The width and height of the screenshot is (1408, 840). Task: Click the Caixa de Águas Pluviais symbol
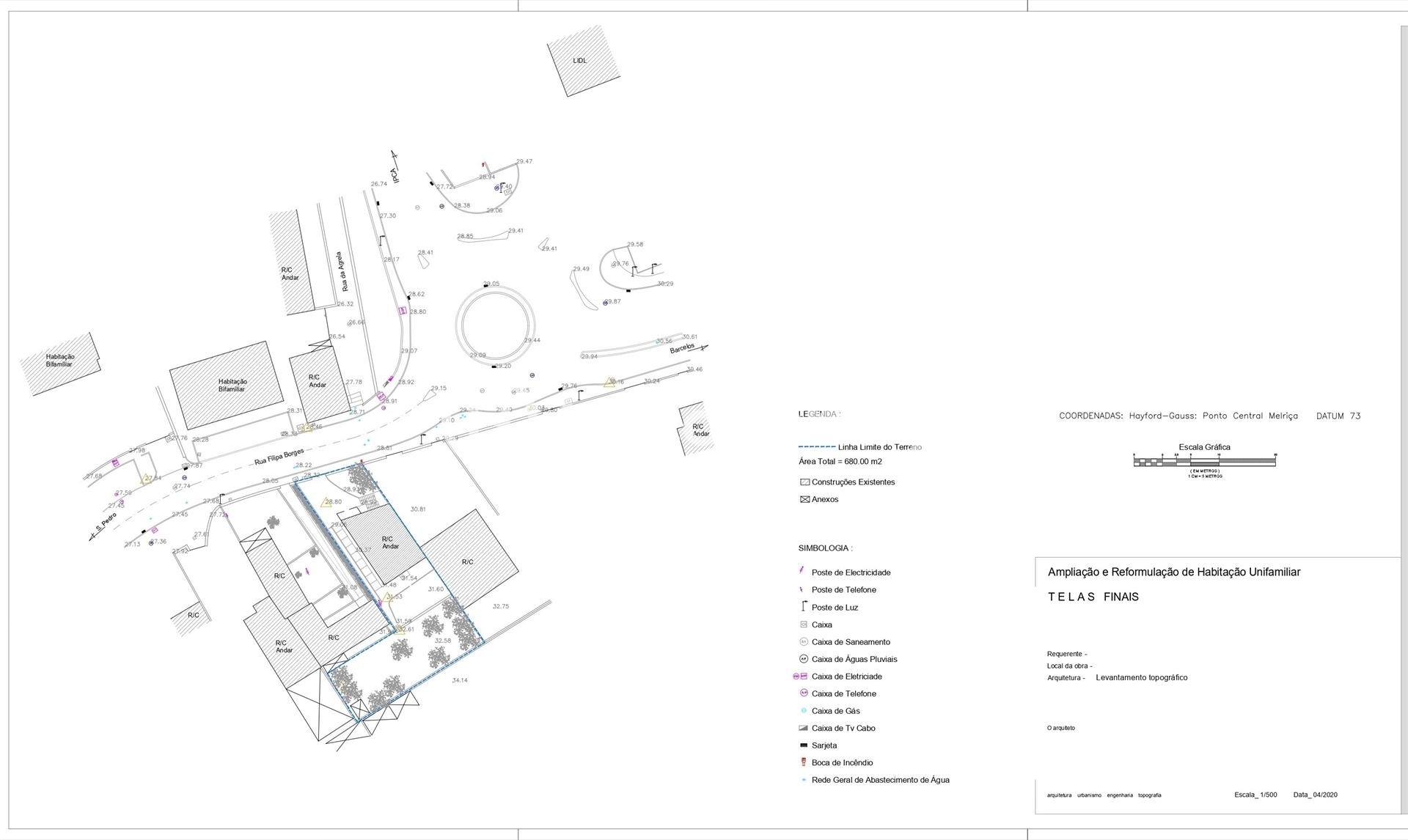[804, 659]
